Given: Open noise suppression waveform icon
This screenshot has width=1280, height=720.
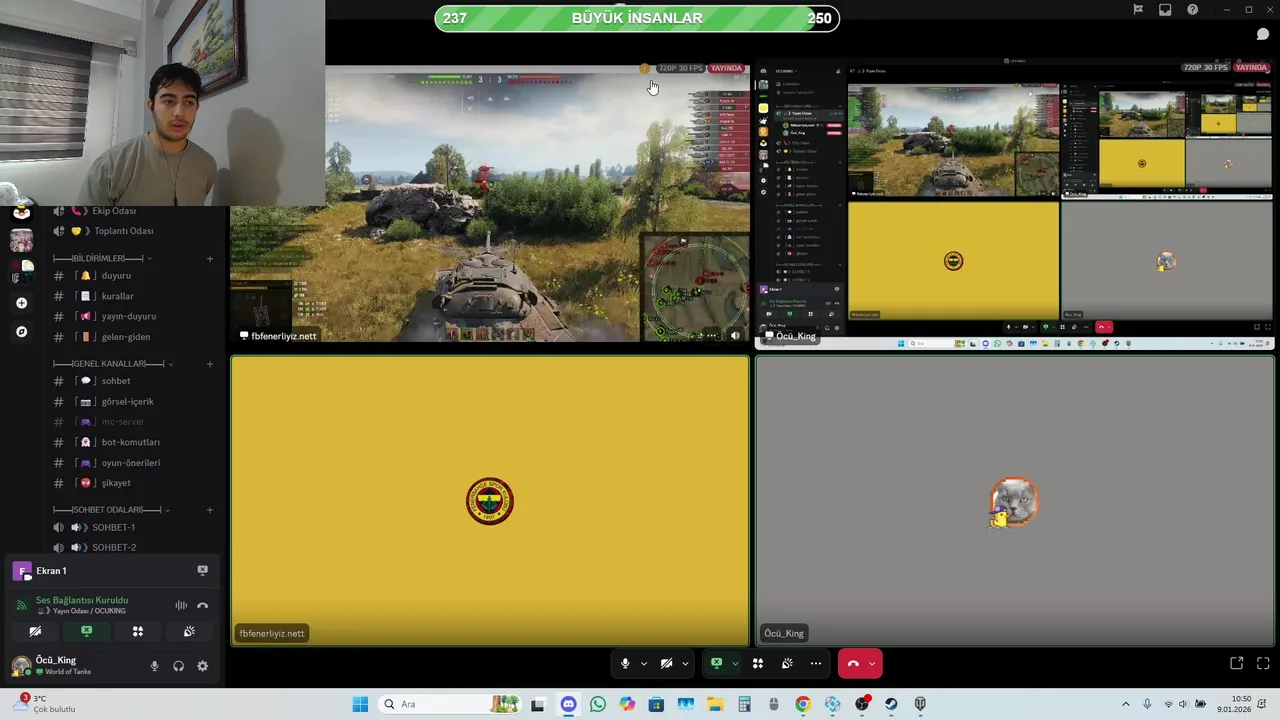Looking at the screenshot, I should (x=181, y=605).
